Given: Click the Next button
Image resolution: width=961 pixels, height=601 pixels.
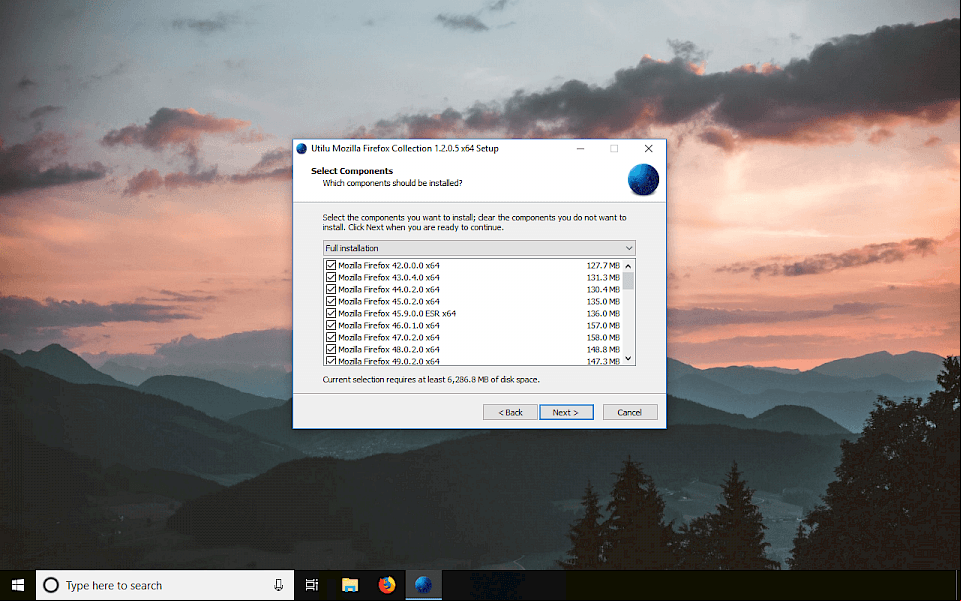Looking at the screenshot, I should (566, 412).
